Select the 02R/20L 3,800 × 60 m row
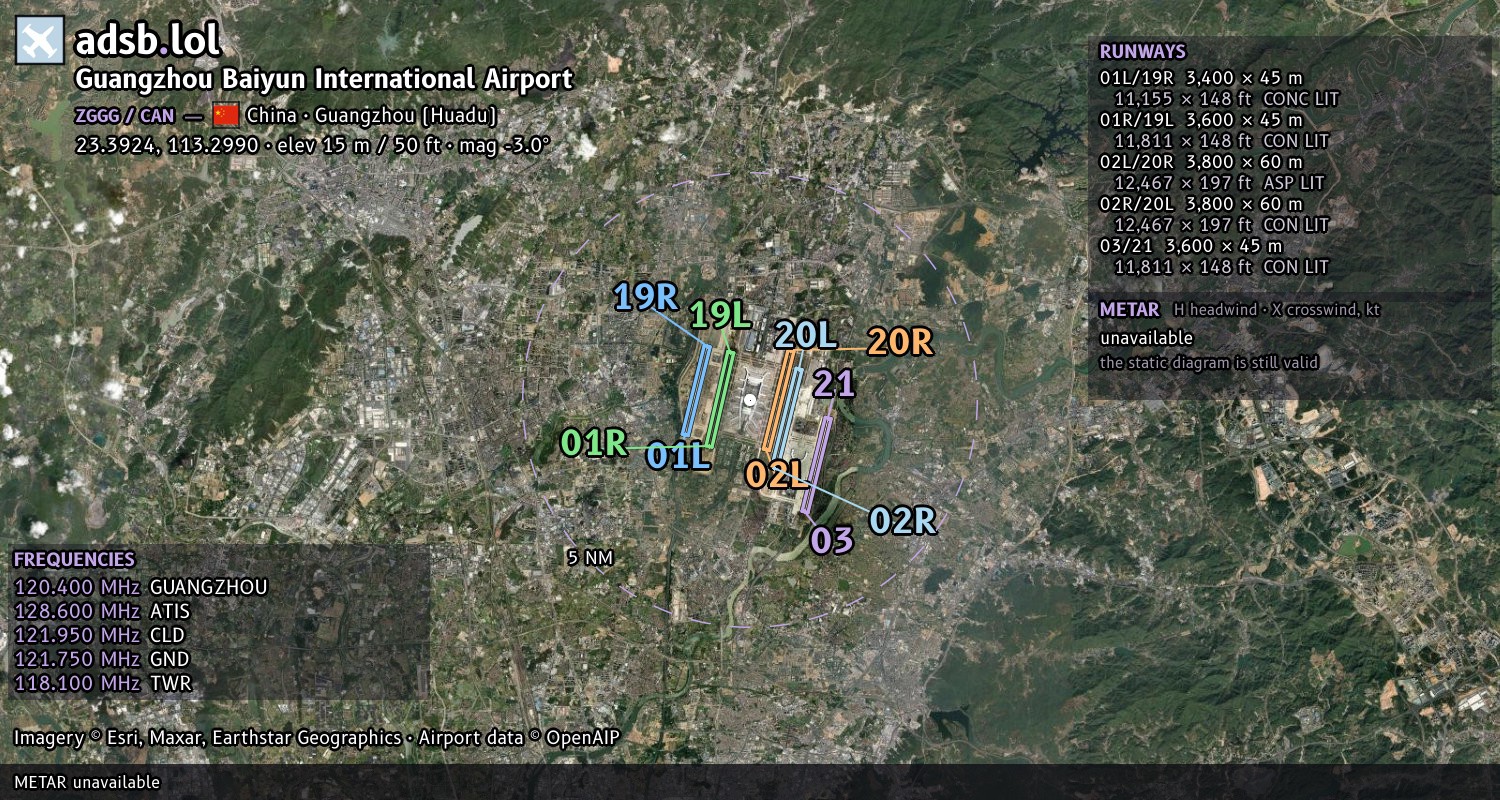The height and width of the screenshot is (800, 1500). pos(1201,204)
